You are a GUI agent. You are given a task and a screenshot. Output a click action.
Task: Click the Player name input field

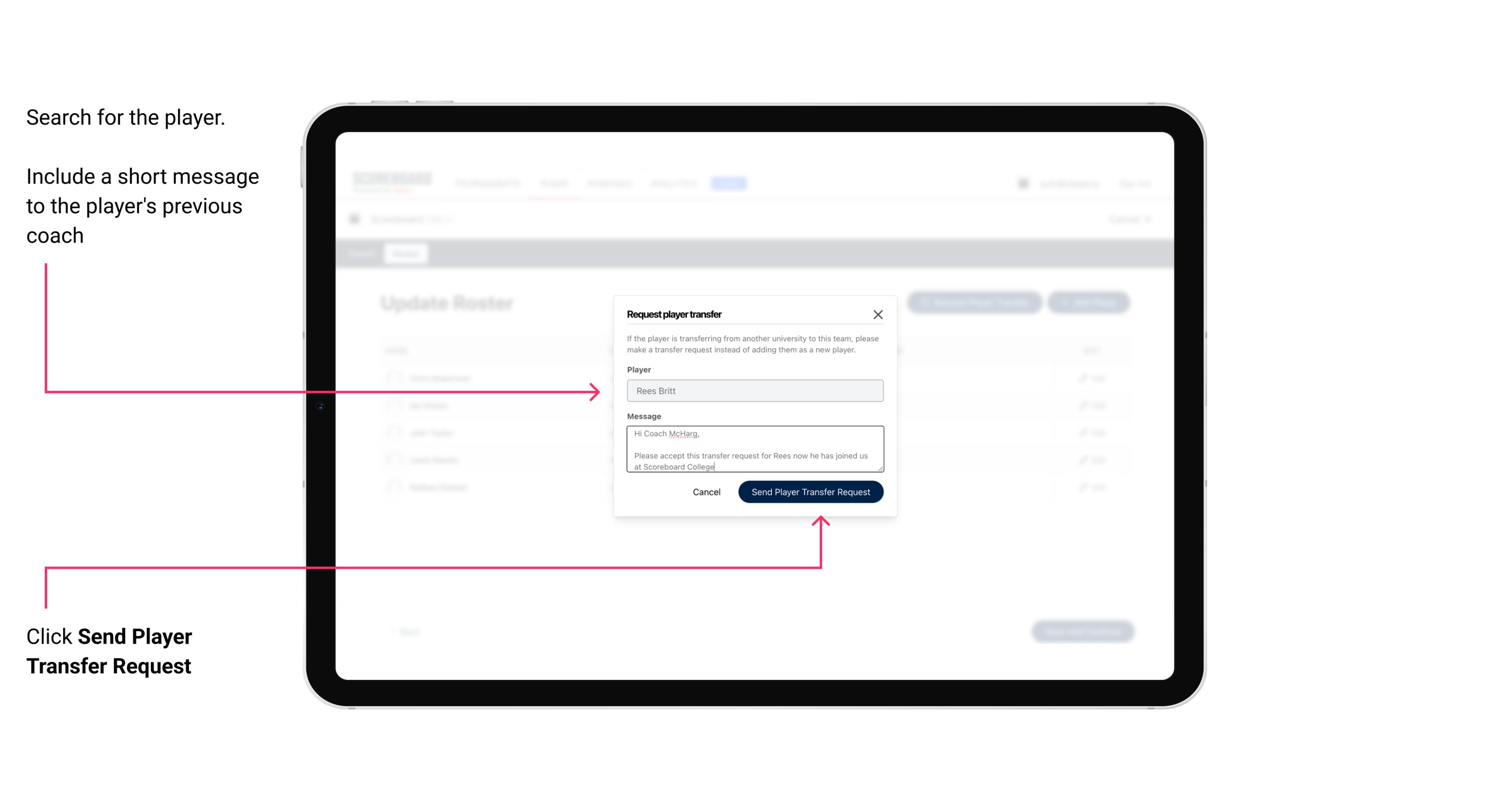tap(753, 391)
